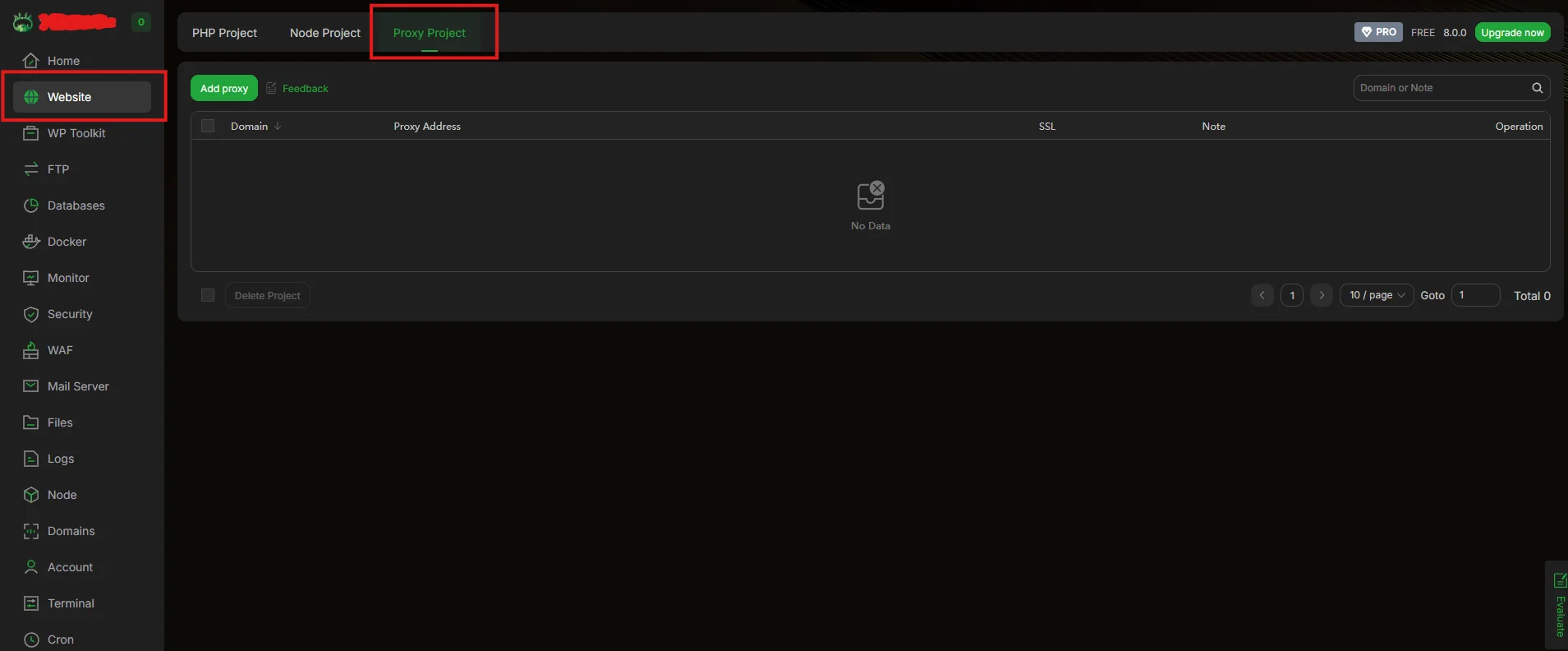Image resolution: width=1568 pixels, height=651 pixels.
Task: Switch to the Node Project tab
Action: 325,33
